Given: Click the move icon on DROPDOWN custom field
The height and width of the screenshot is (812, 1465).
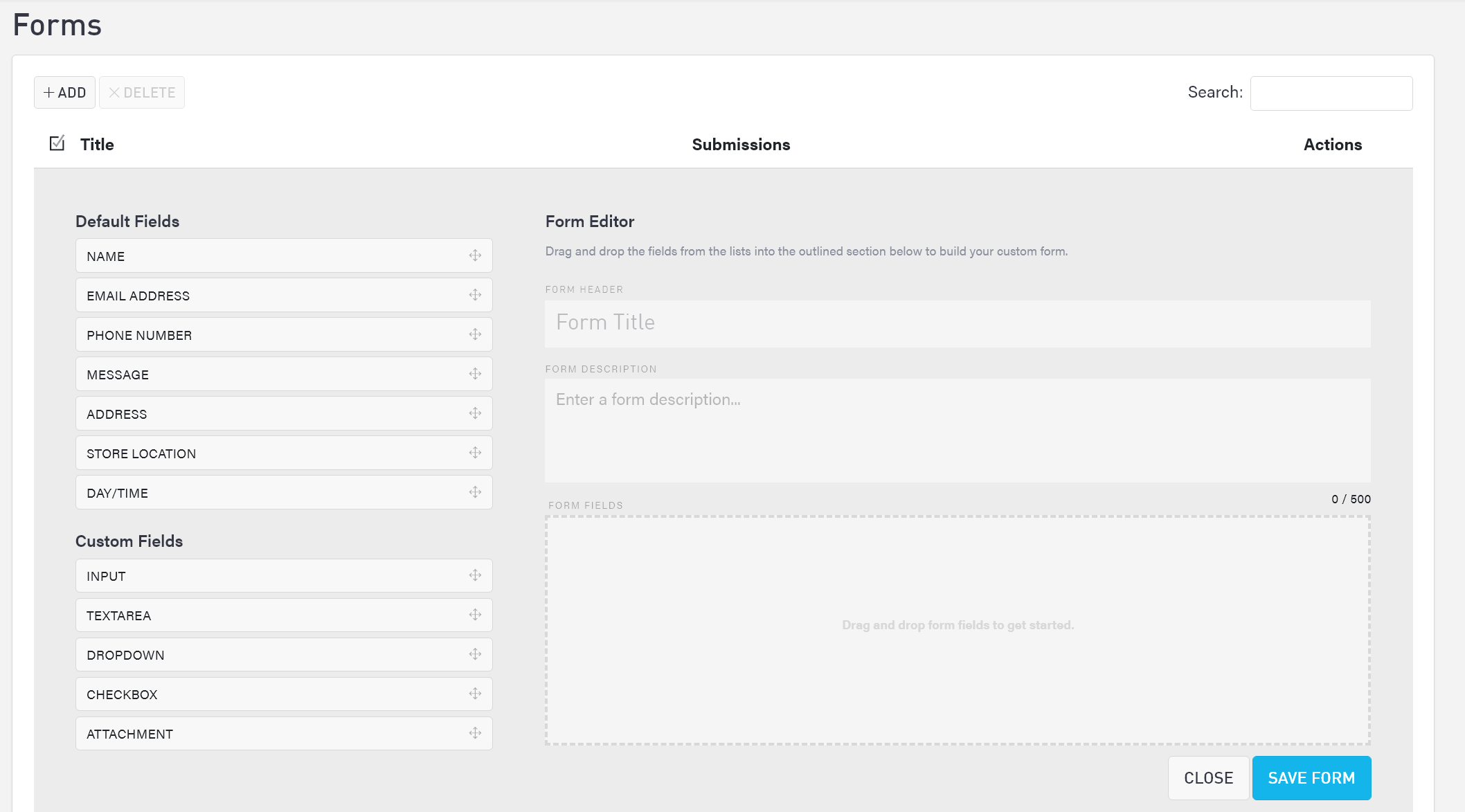Looking at the screenshot, I should coord(475,654).
